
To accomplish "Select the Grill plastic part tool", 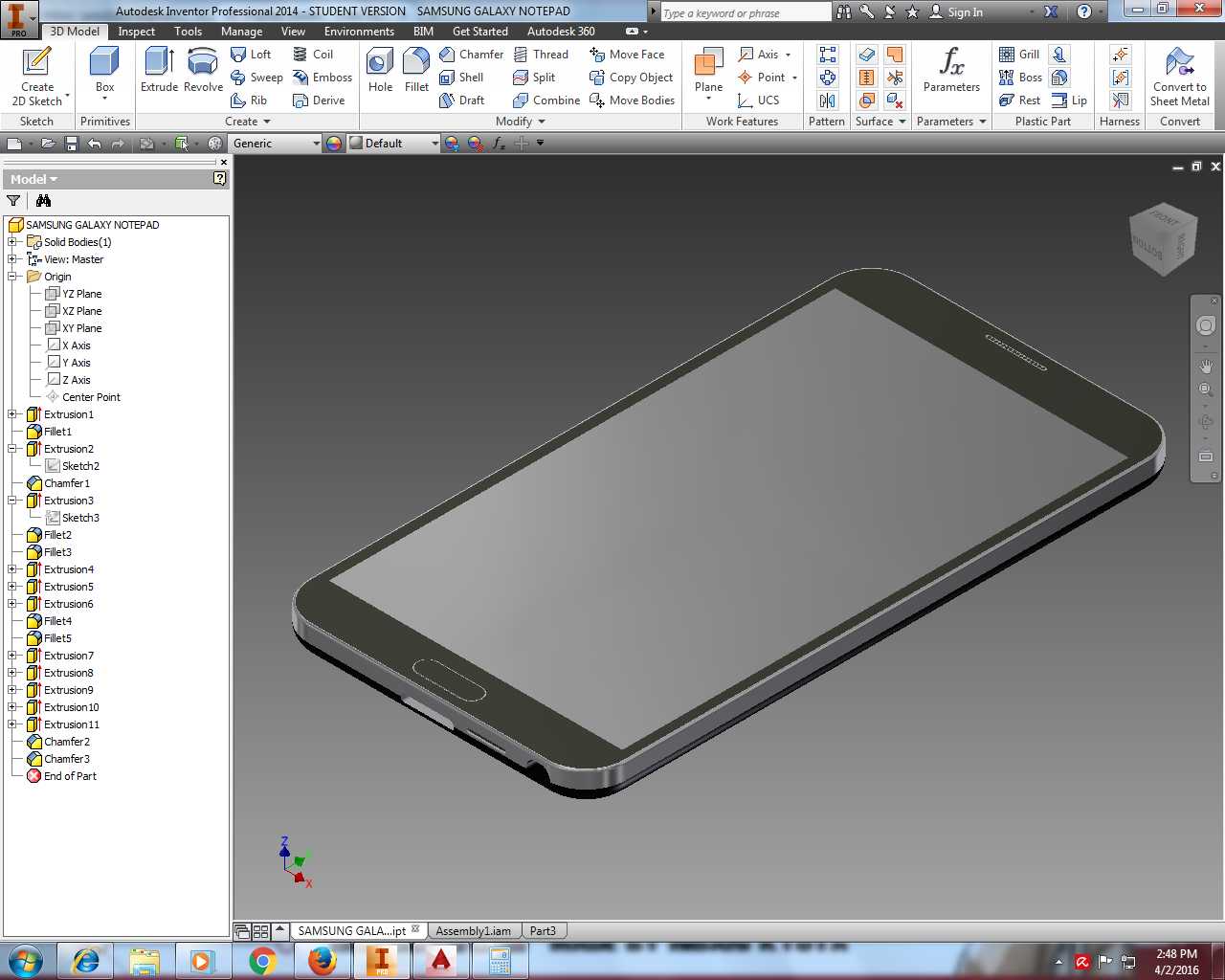I will [1019, 55].
